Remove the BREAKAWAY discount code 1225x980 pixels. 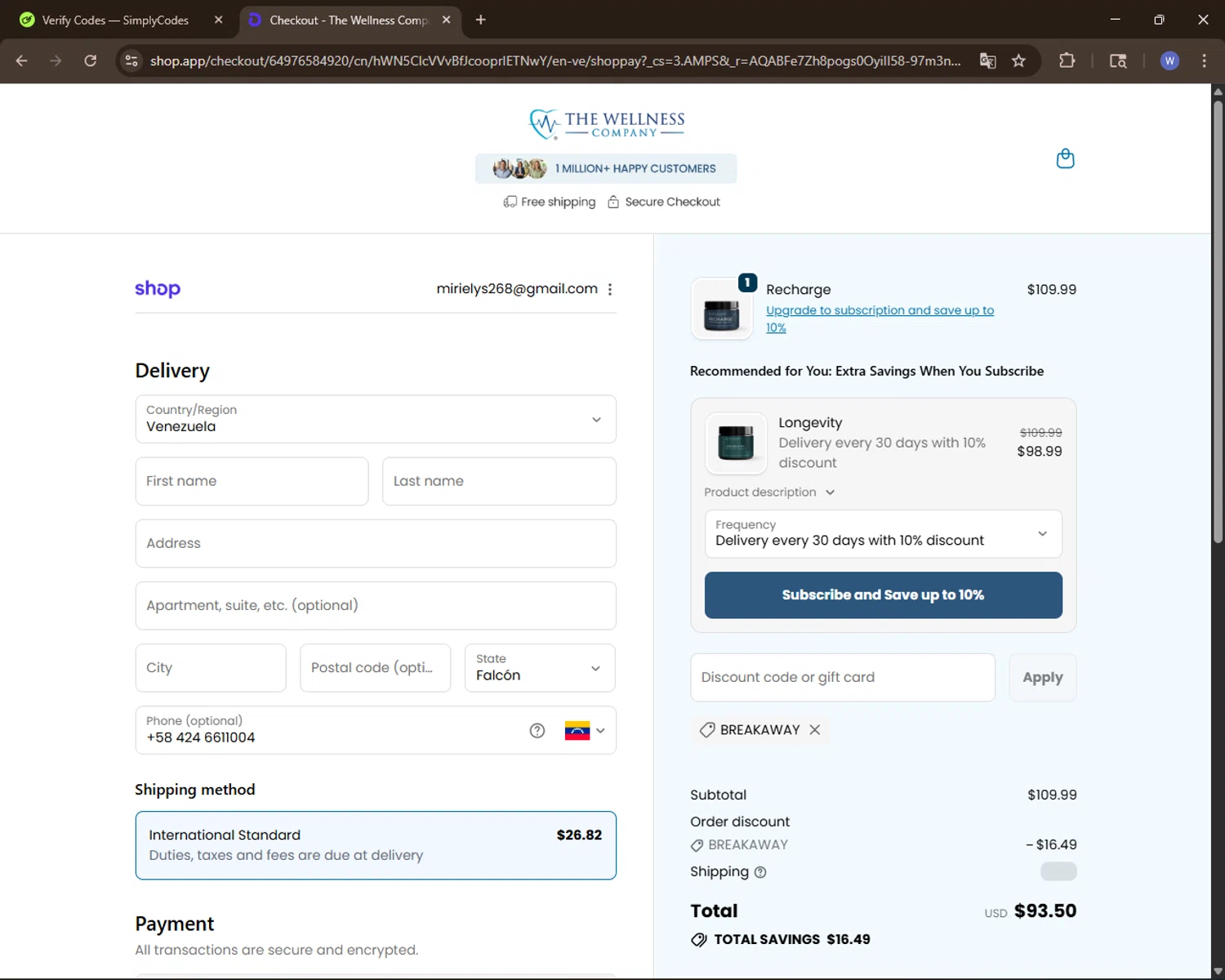tap(814, 730)
